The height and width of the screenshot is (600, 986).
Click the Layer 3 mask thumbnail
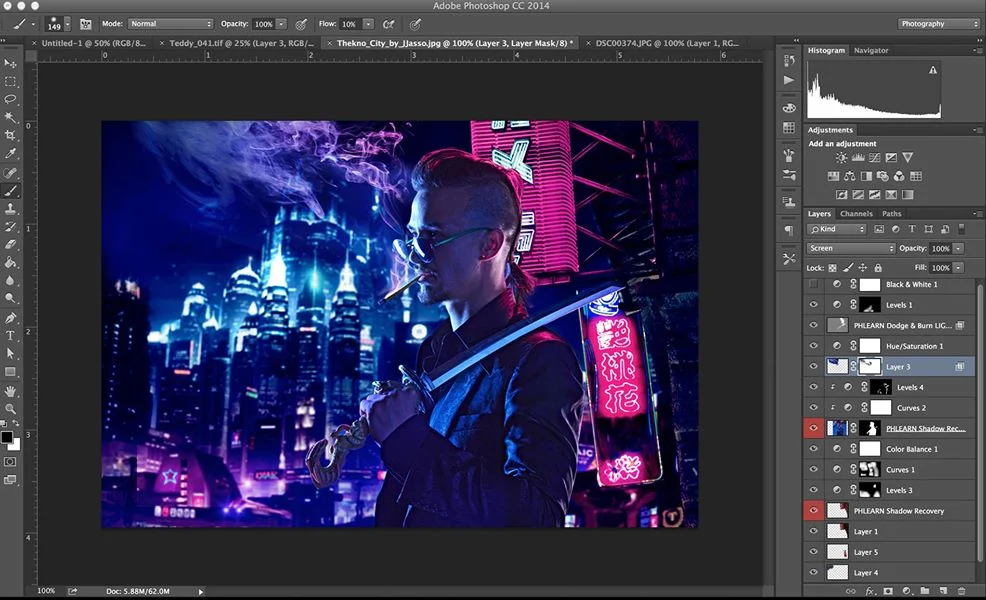(870, 367)
